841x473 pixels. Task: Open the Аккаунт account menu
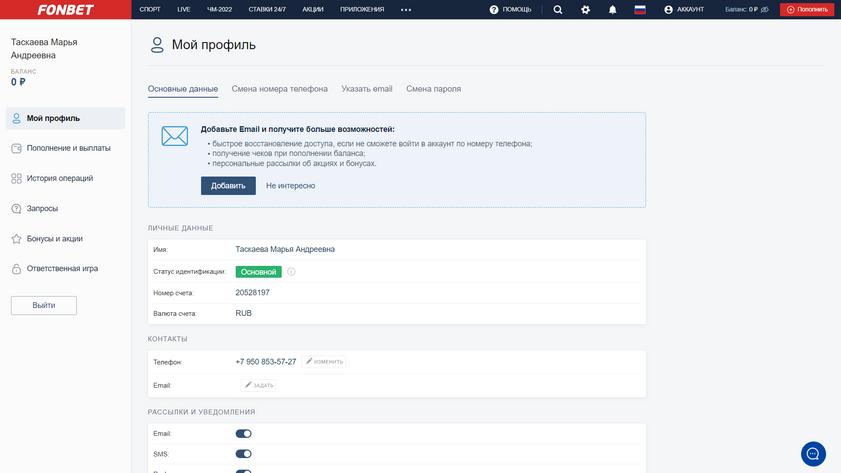[684, 9]
